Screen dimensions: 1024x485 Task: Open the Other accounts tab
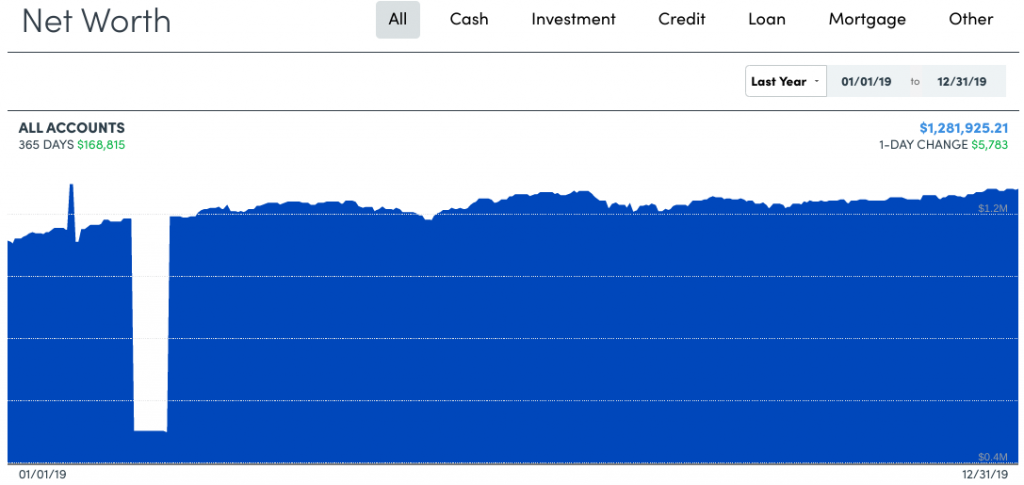(971, 20)
